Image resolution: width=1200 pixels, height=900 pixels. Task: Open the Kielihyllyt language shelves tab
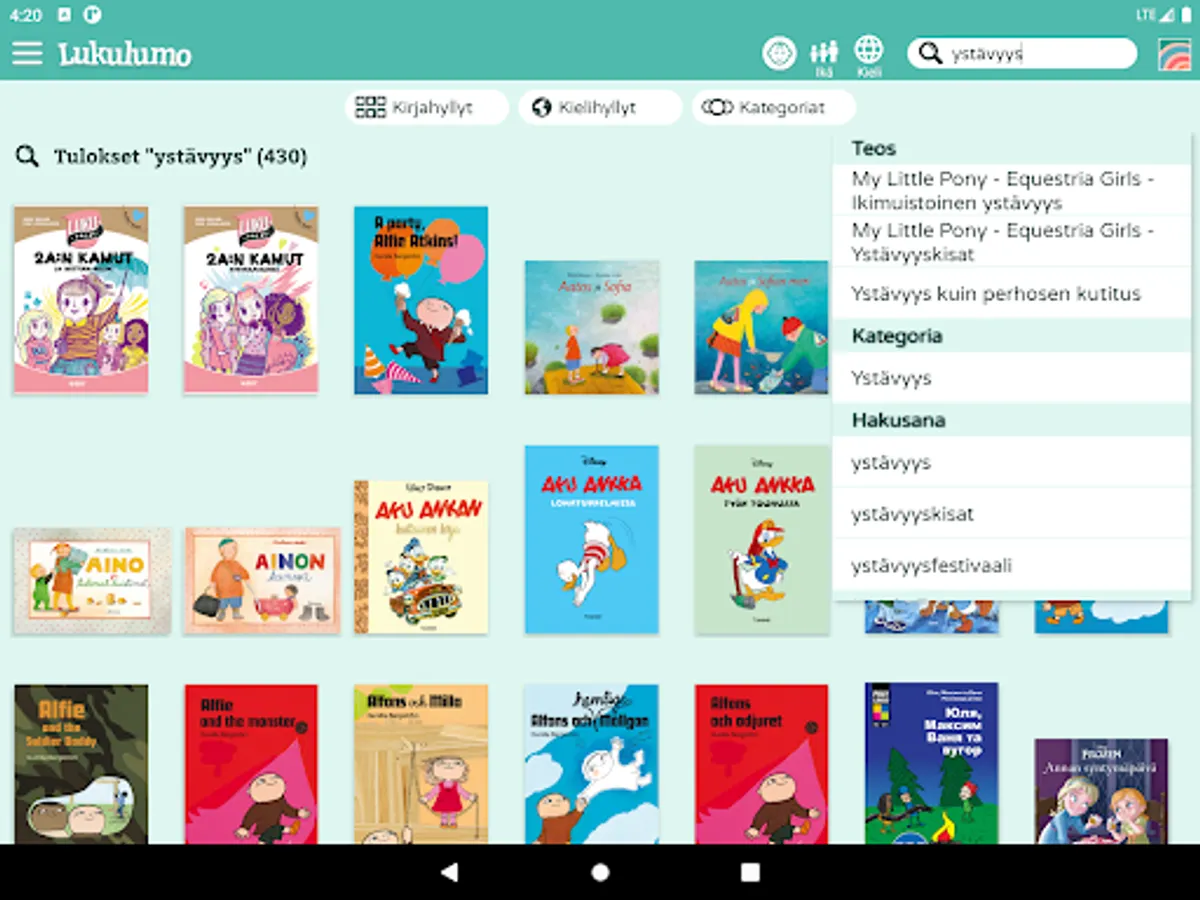[x=600, y=107]
